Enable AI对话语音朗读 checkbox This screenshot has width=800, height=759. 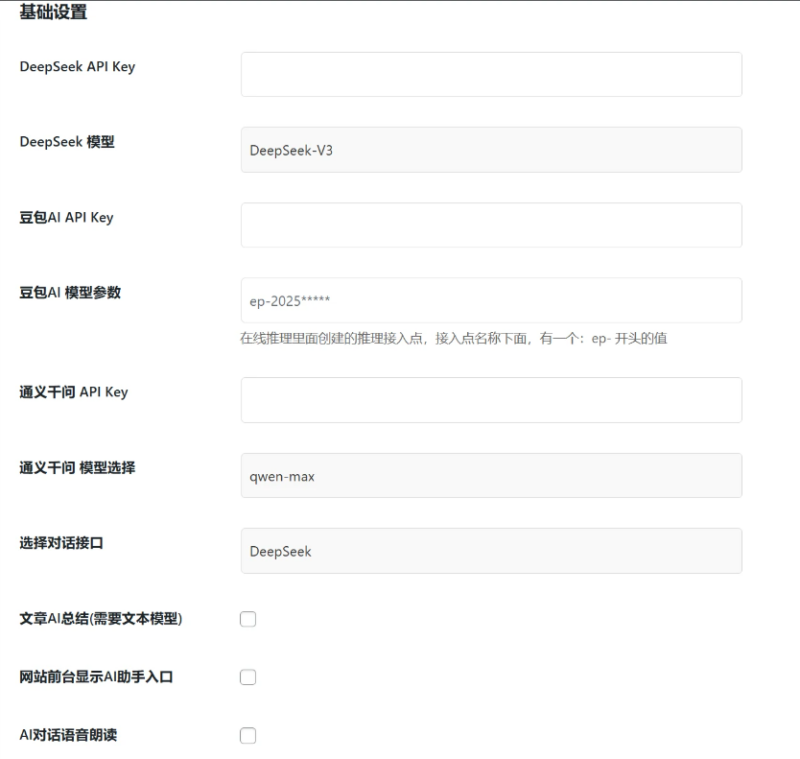[247, 735]
